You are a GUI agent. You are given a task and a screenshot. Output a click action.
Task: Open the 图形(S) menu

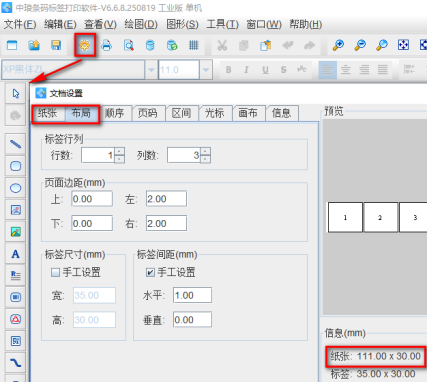coord(182,24)
